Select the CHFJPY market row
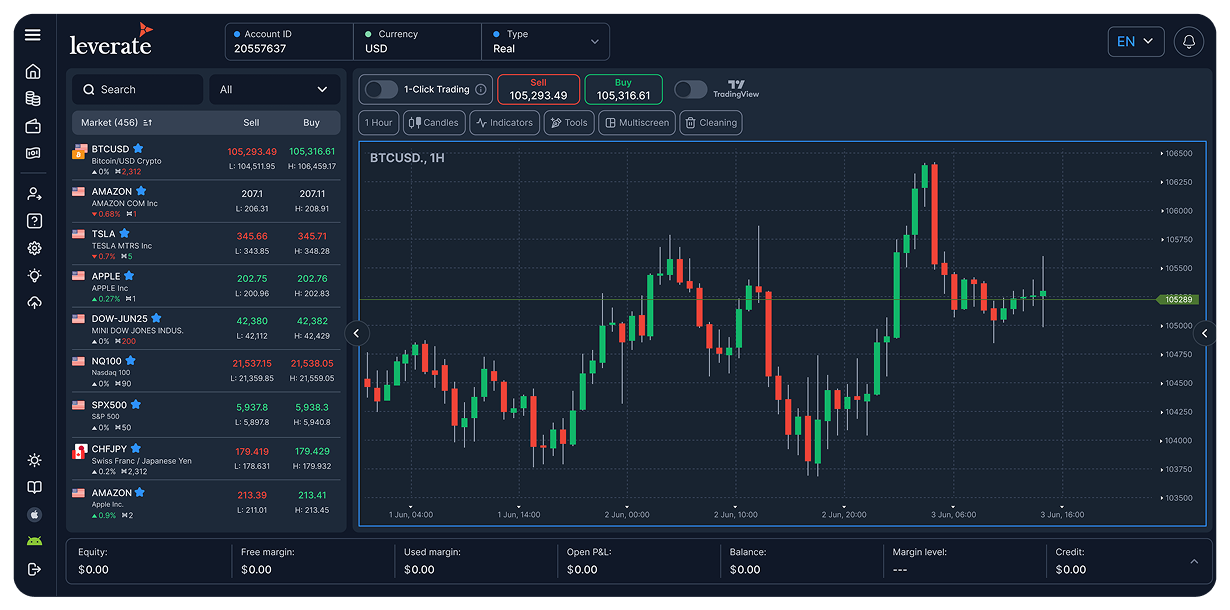Image resolution: width=1230 pixels, height=610 pixels. [x=206, y=459]
